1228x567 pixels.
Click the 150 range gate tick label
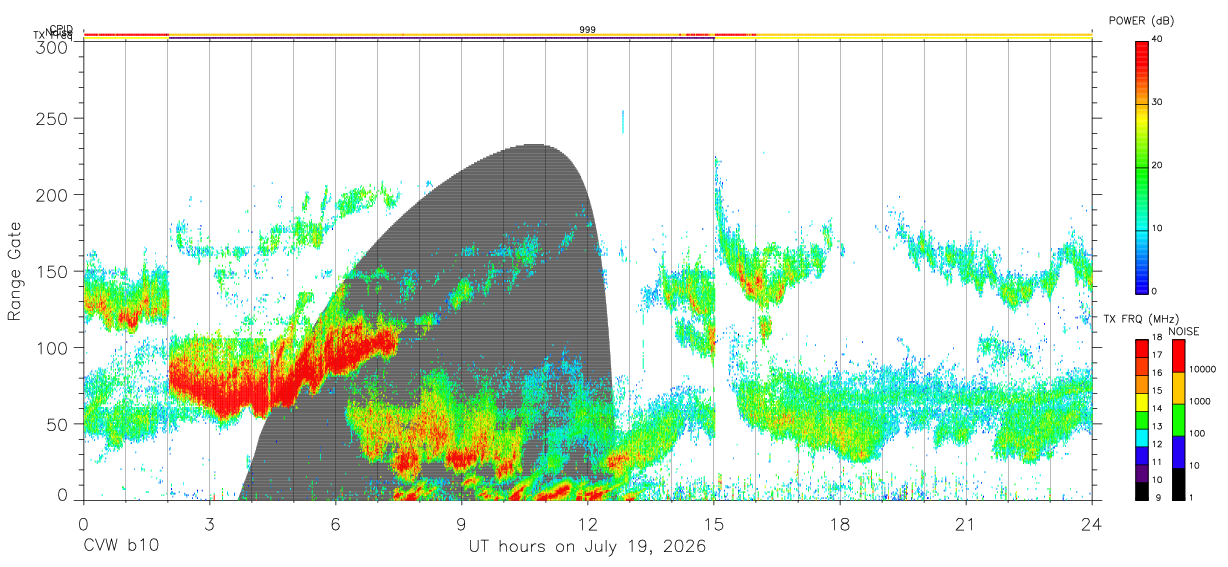tap(52, 271)
